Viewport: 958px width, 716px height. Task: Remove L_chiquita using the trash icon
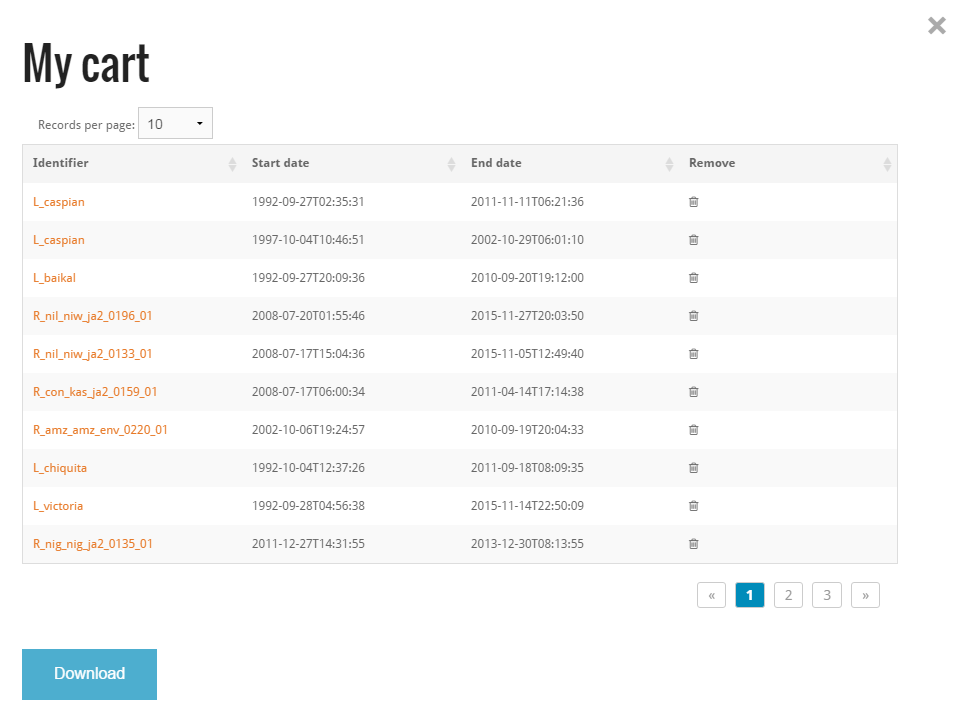click(x=693, y=468)
